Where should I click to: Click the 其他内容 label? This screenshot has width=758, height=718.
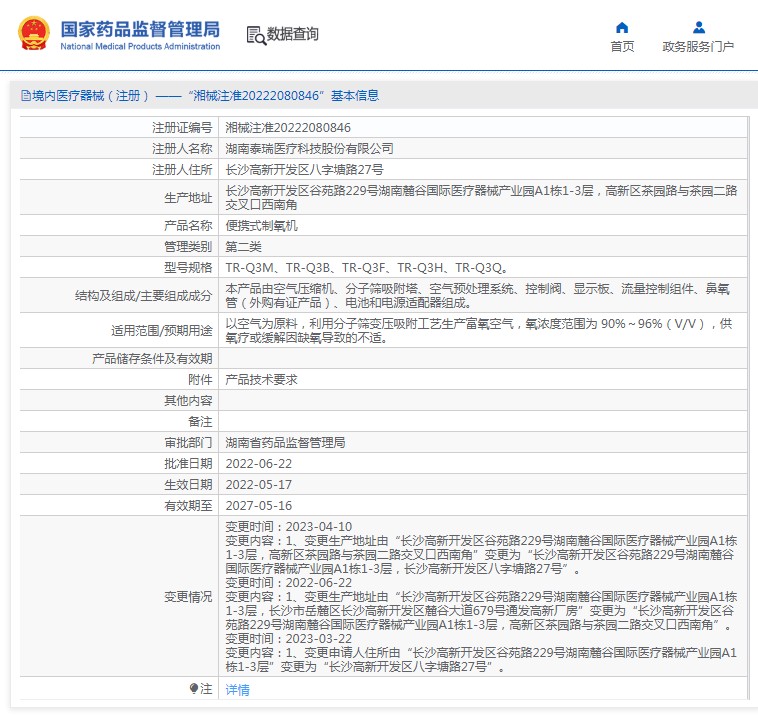click(188, 401)
